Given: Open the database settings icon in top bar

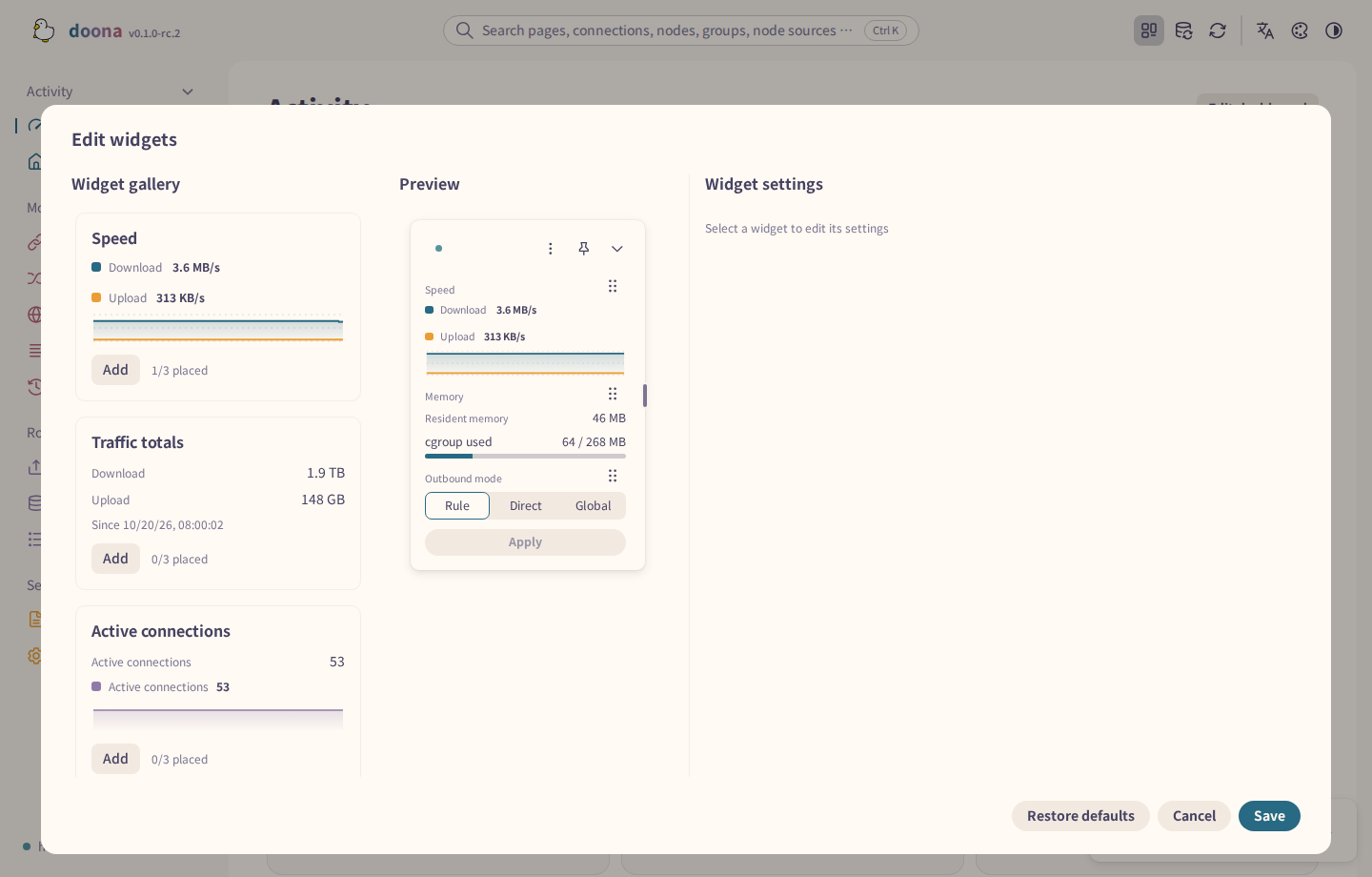Looking at the screenshot, I should (x=1183, y=31).
